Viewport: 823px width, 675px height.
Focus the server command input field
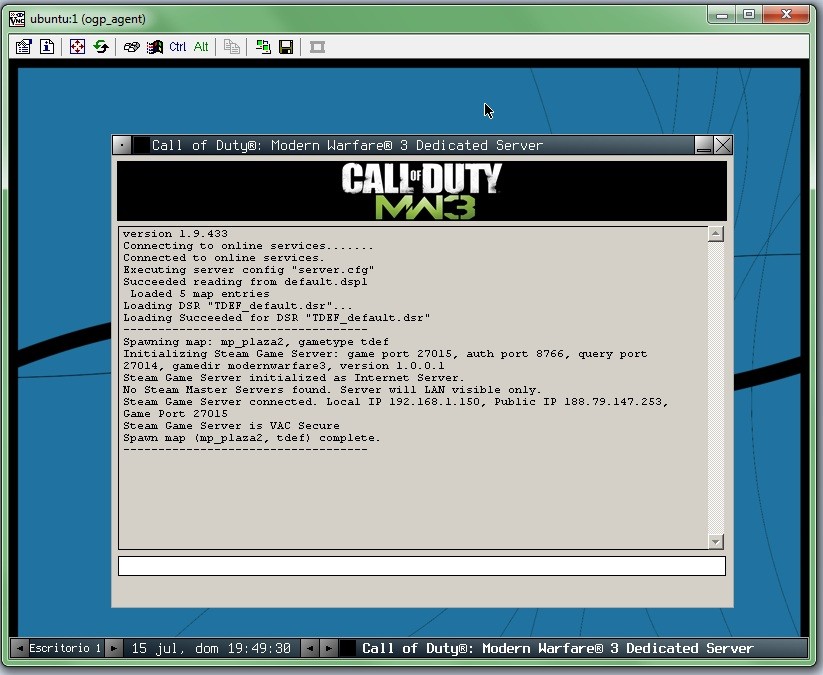pos(421,566)
